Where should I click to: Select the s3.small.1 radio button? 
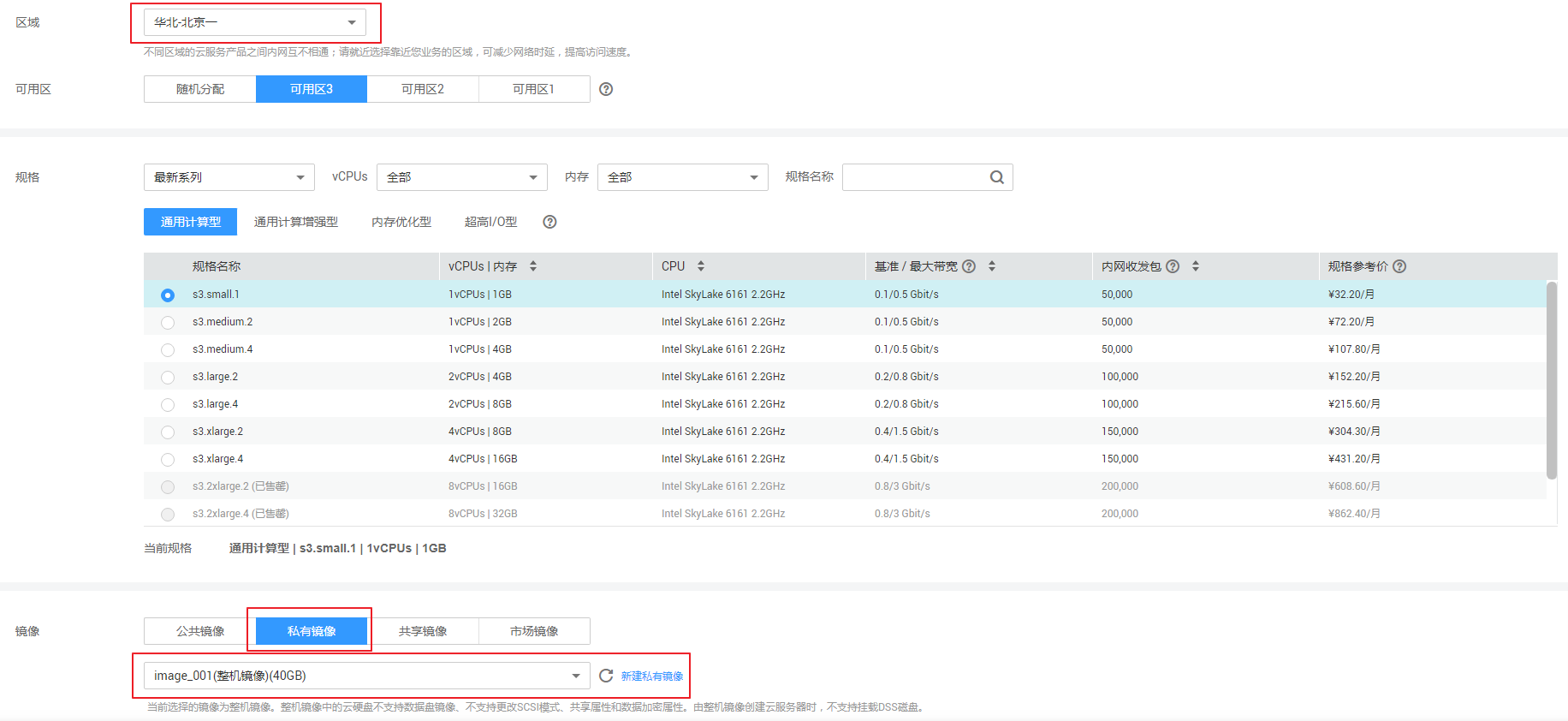[x=168, y=295]
